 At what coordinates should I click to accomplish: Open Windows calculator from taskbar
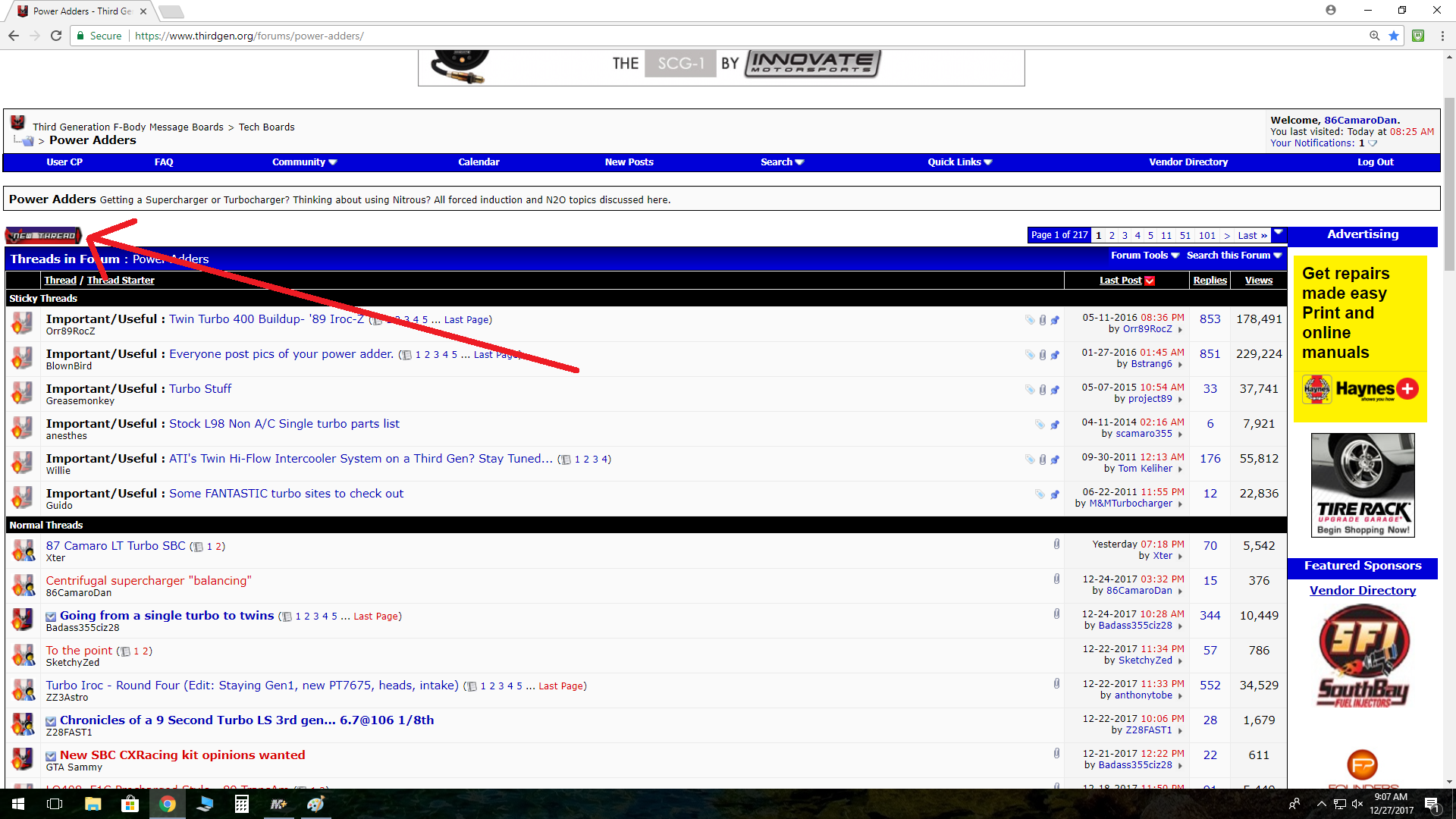click(x=241, y=804)
